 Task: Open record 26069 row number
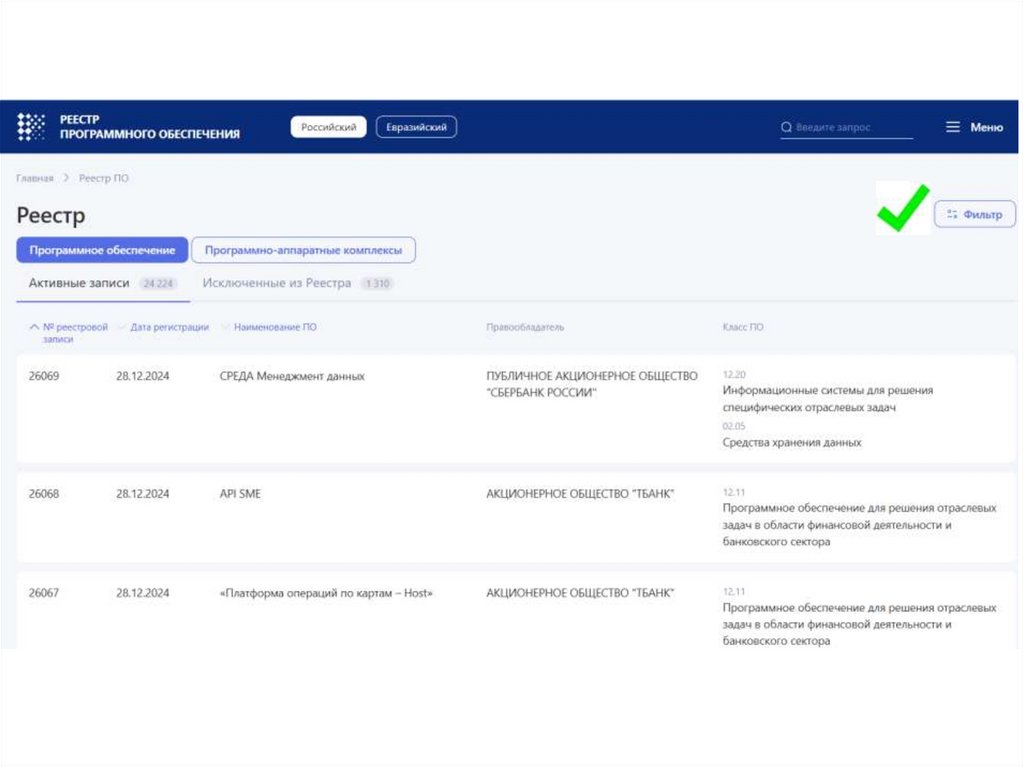point(44,376)
